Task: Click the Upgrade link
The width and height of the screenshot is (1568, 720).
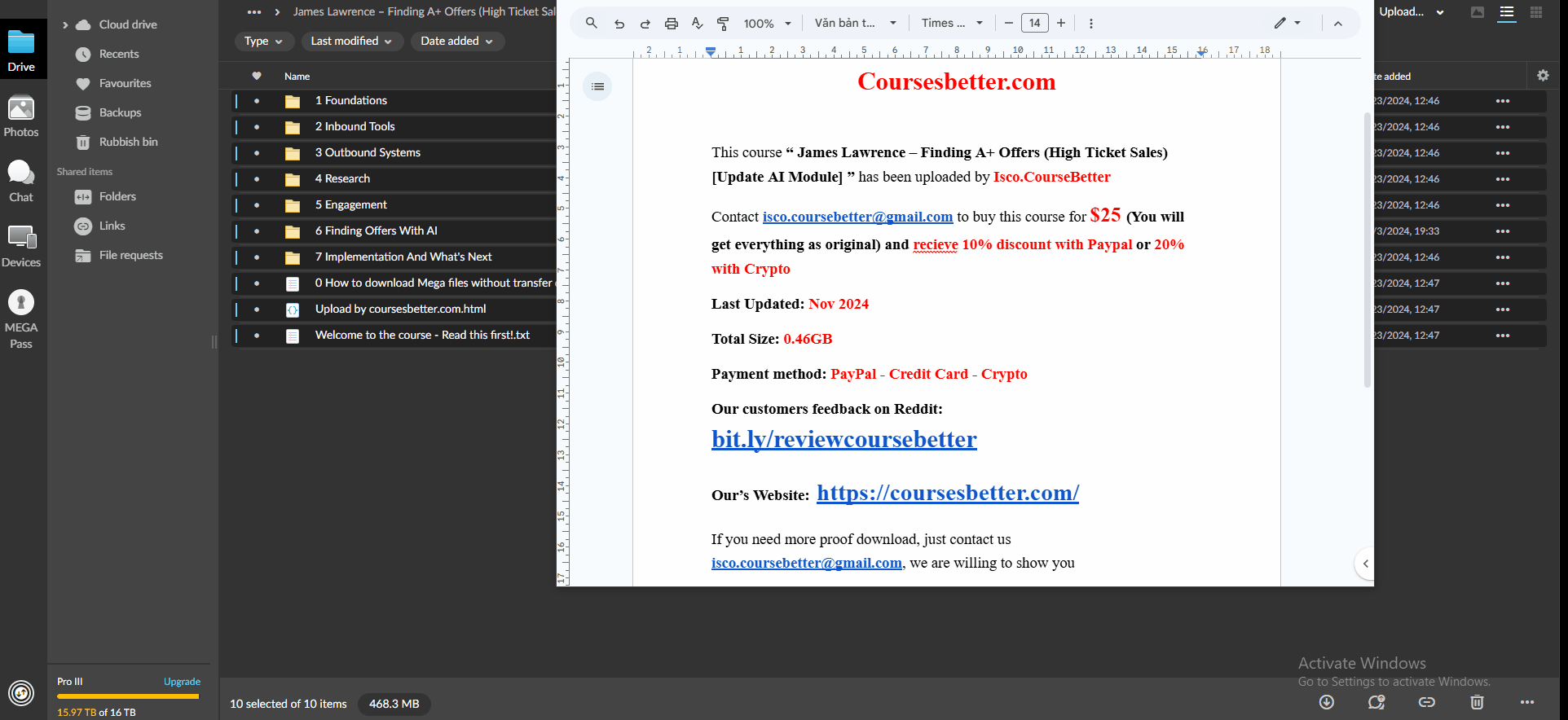Action: (182, 682)
